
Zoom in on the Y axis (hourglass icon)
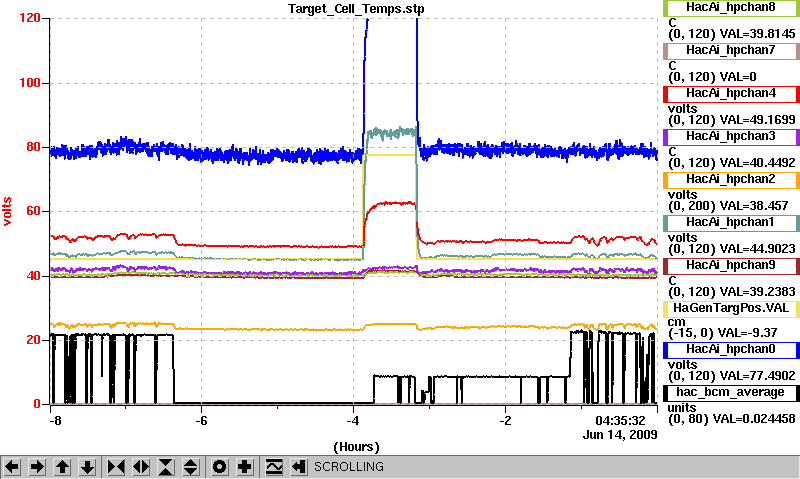(166, 467)
